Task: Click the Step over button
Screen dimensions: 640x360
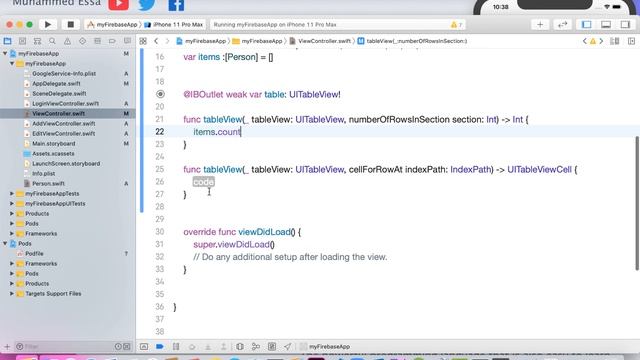Action: coord(192,347)
